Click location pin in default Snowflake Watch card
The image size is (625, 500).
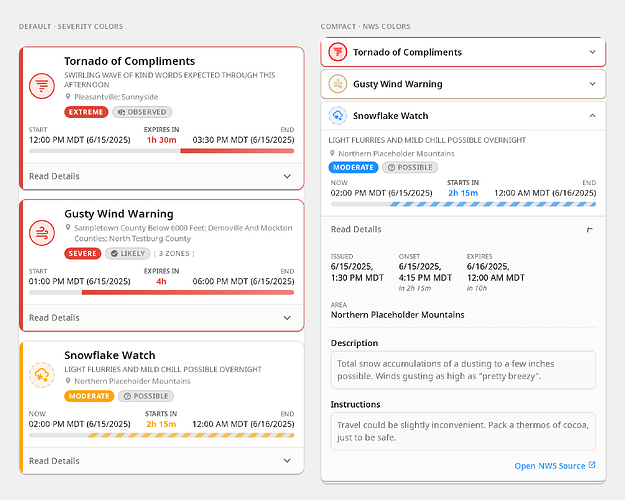click(68, 381)
